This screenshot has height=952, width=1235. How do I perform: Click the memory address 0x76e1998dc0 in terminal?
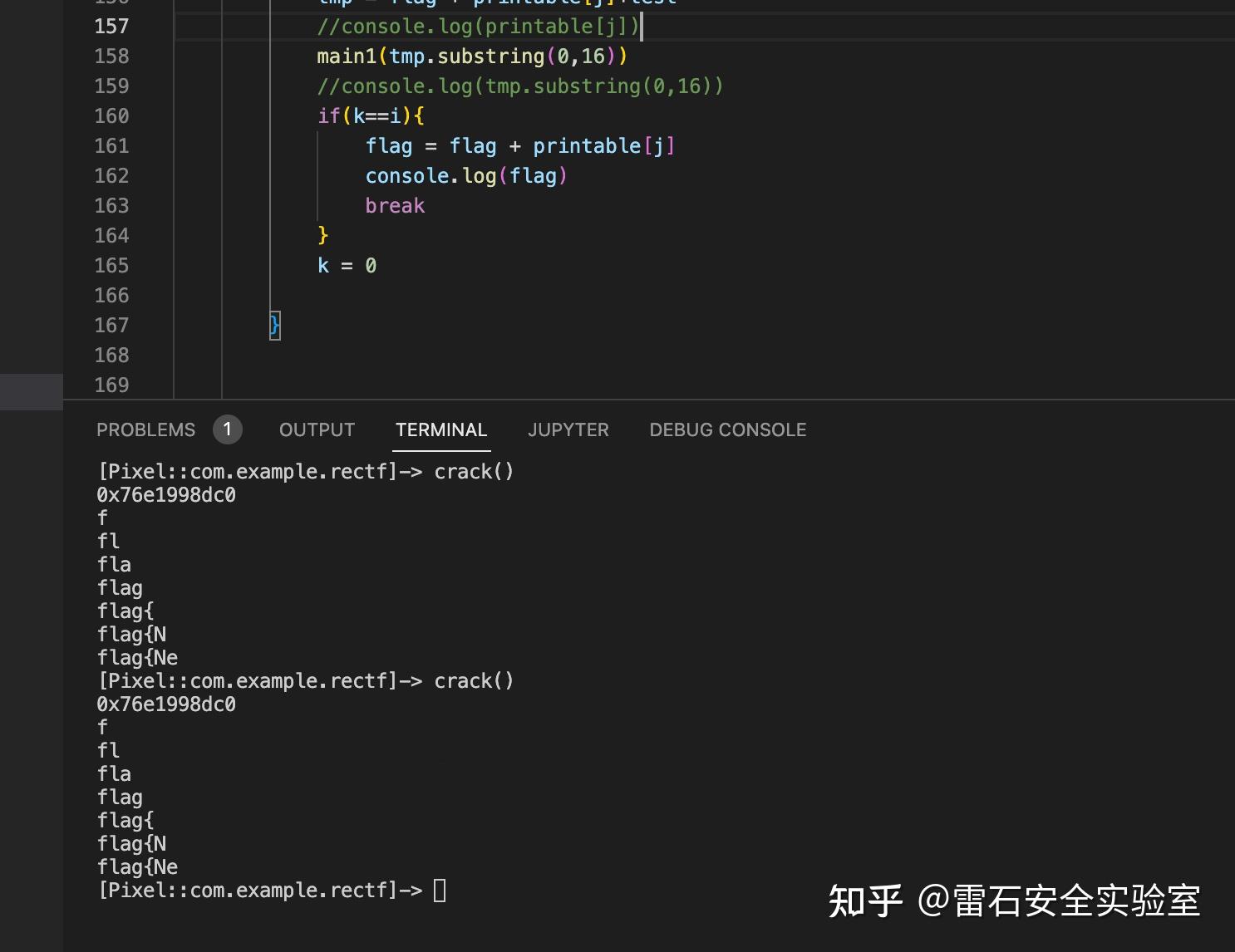(166, 494)
